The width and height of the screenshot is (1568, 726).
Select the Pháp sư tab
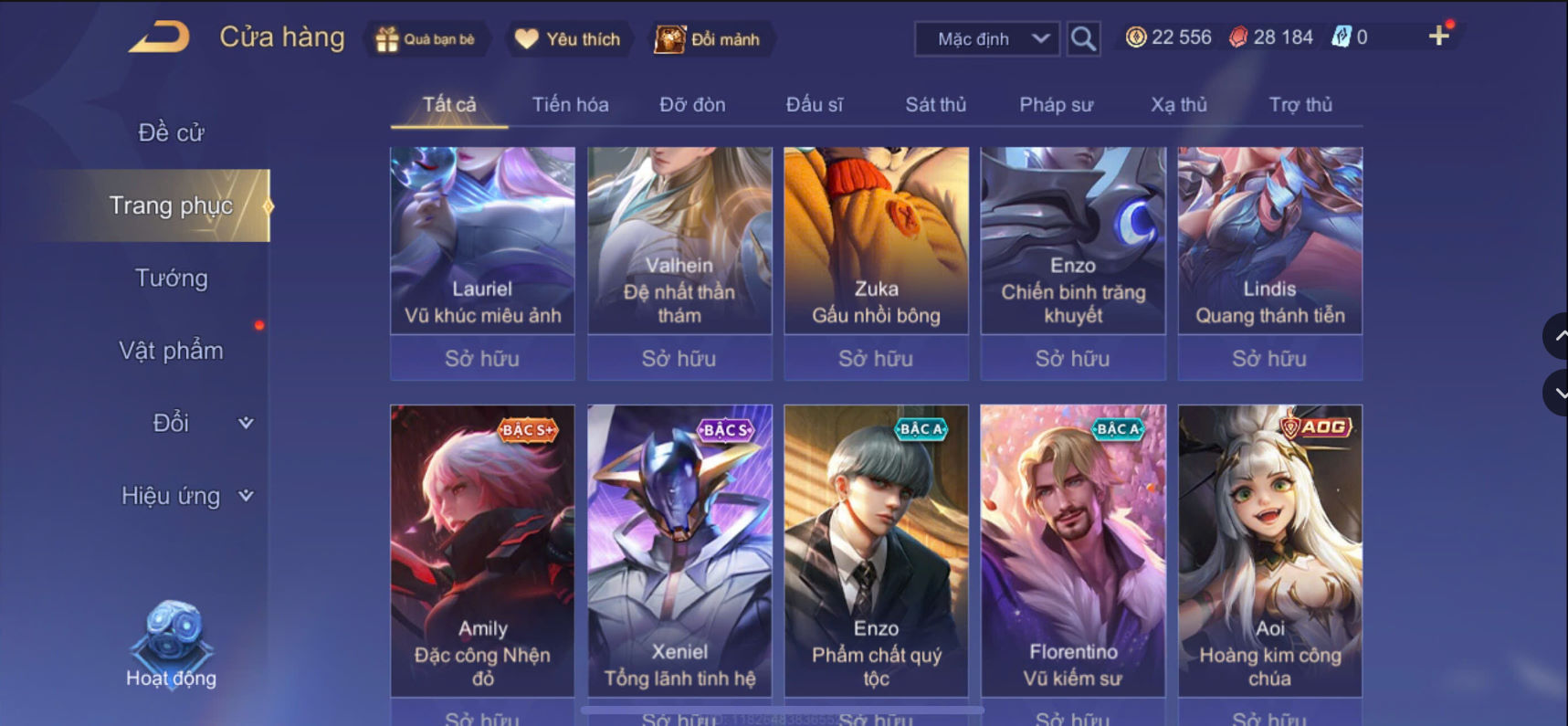[1056, 104]
